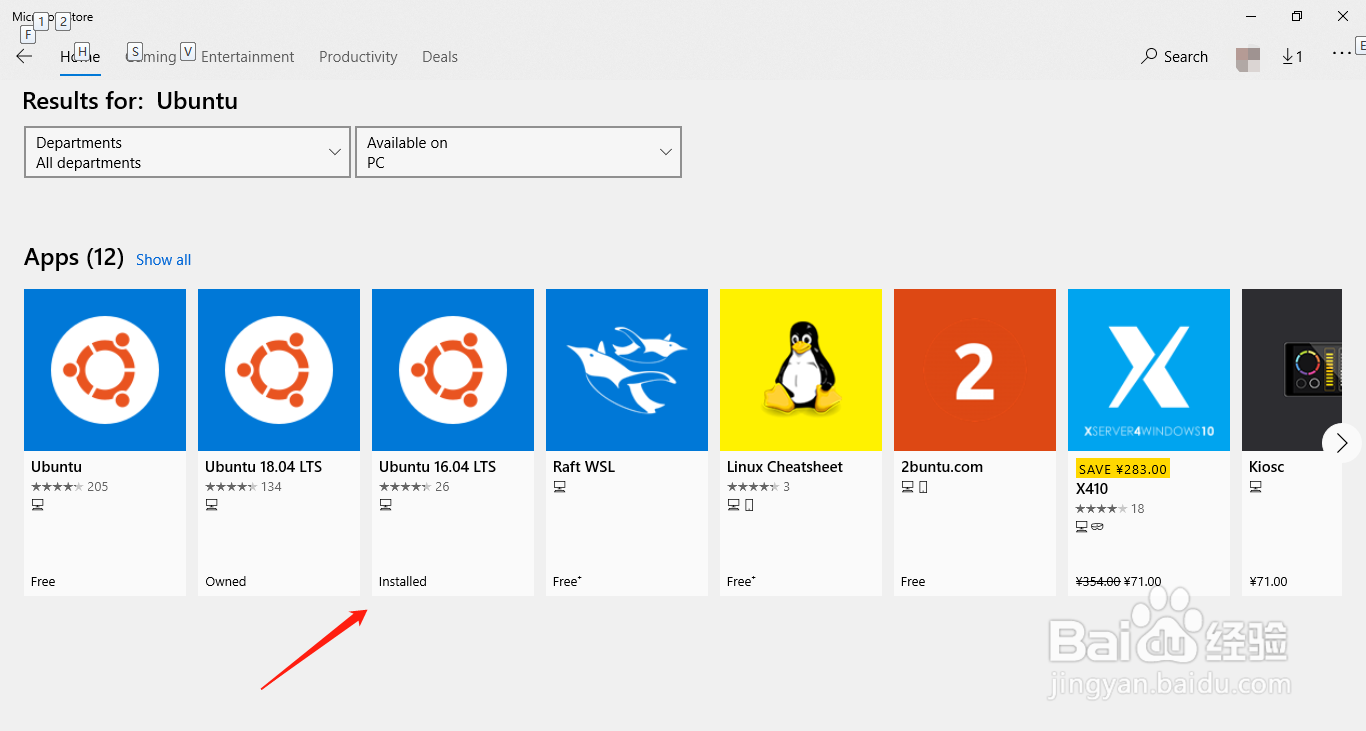Open the X410 XServer4Windows10 tile
Image resolution: width=1366 pixels, height=731 pixels.
pyautogui.click(x=1149, y=370)
